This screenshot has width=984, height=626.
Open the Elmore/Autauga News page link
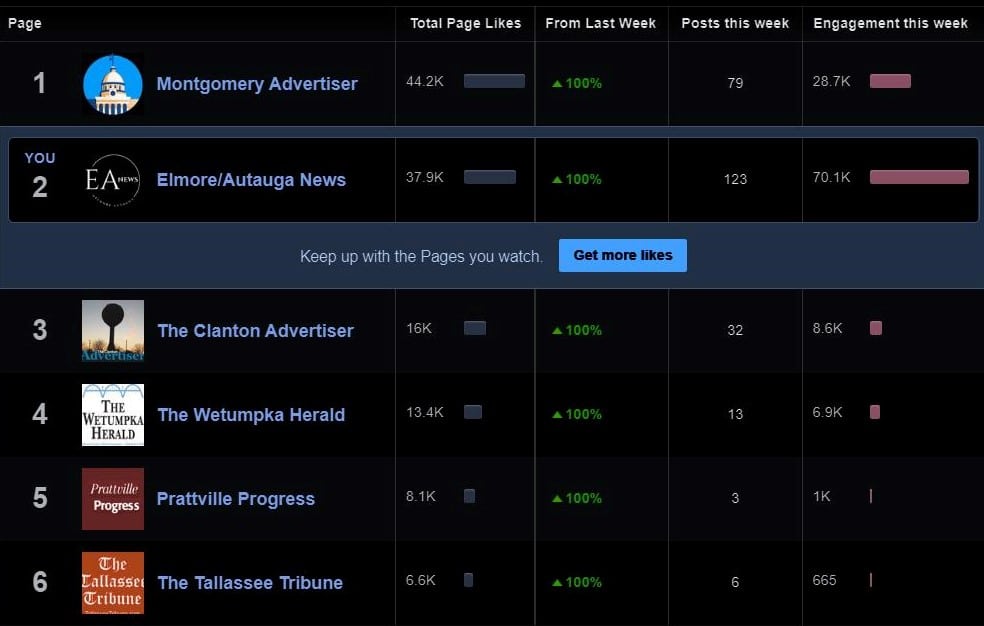[x=251, y=180]
